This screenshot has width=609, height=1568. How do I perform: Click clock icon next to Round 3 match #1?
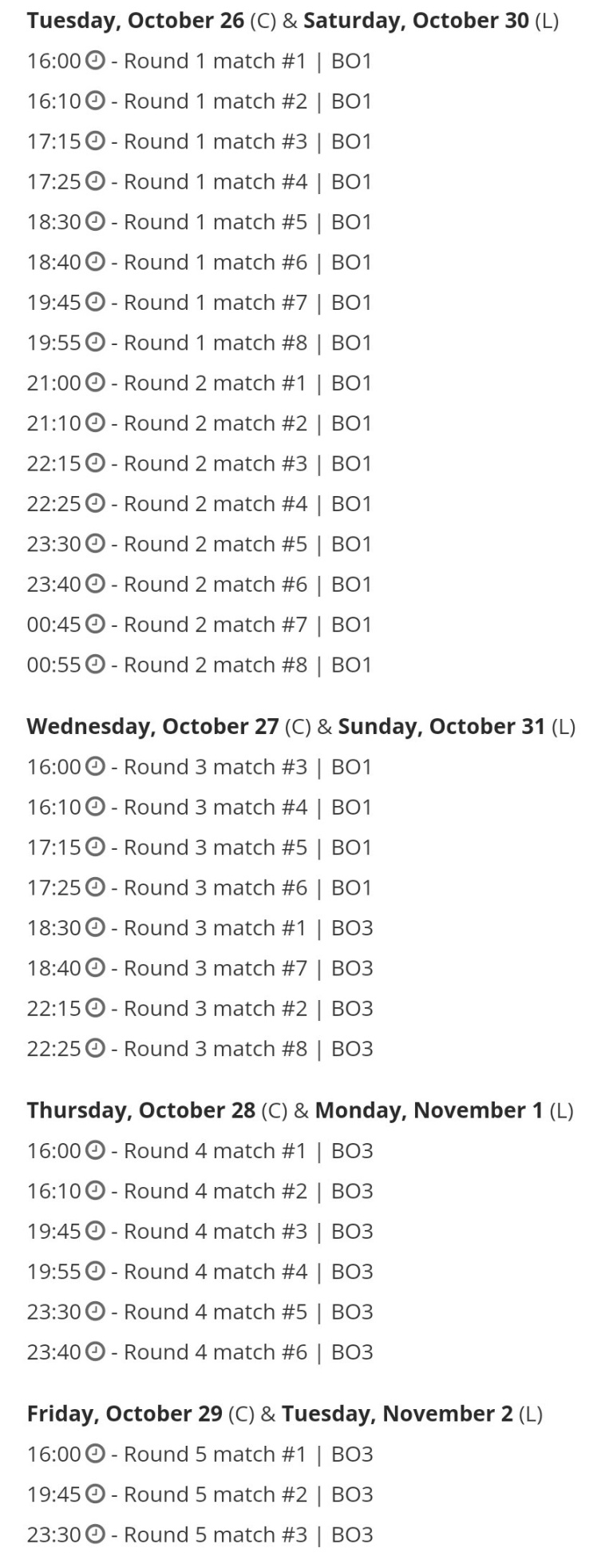95,927
